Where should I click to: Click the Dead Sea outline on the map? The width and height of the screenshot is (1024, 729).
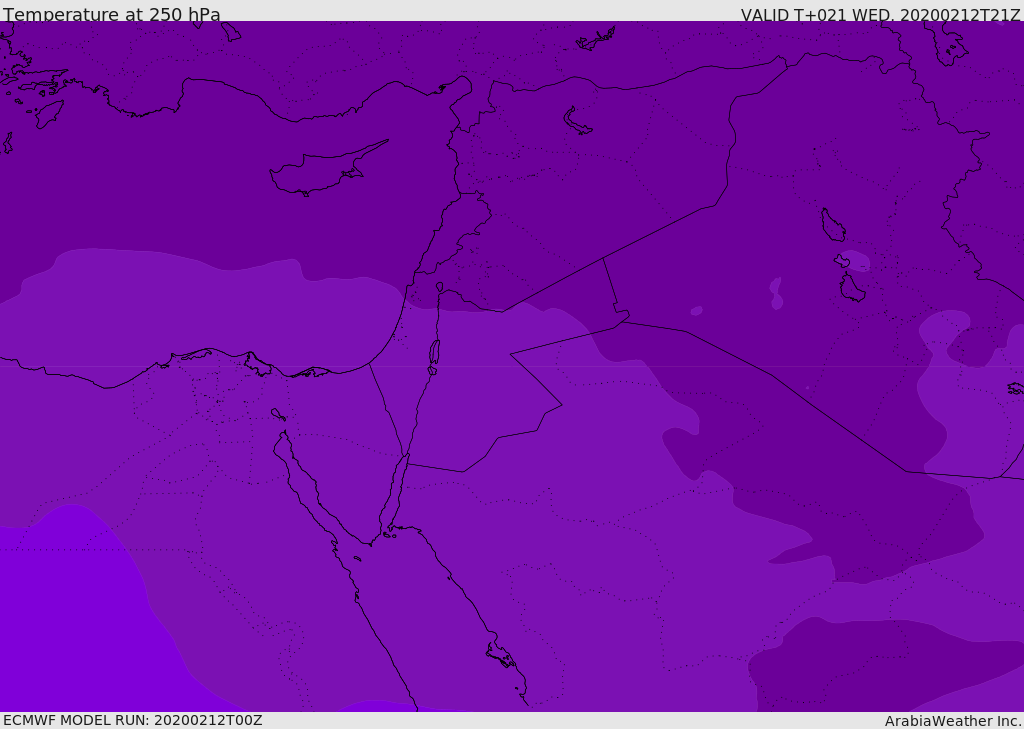point(434,352)
